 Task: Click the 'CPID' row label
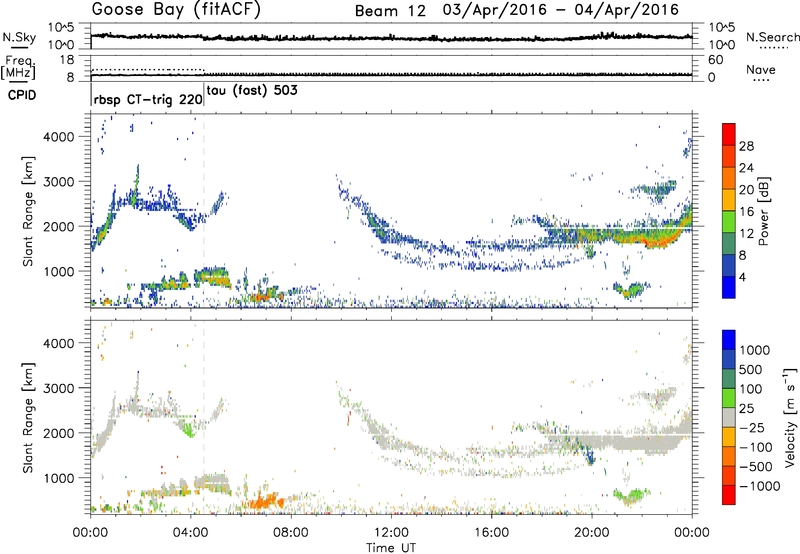(22, 95)
